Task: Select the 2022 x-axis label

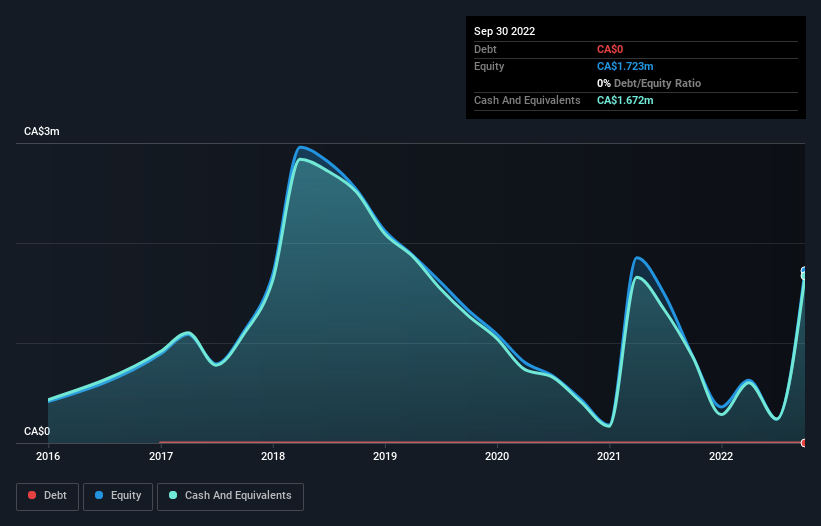Action: coord(721,456)
